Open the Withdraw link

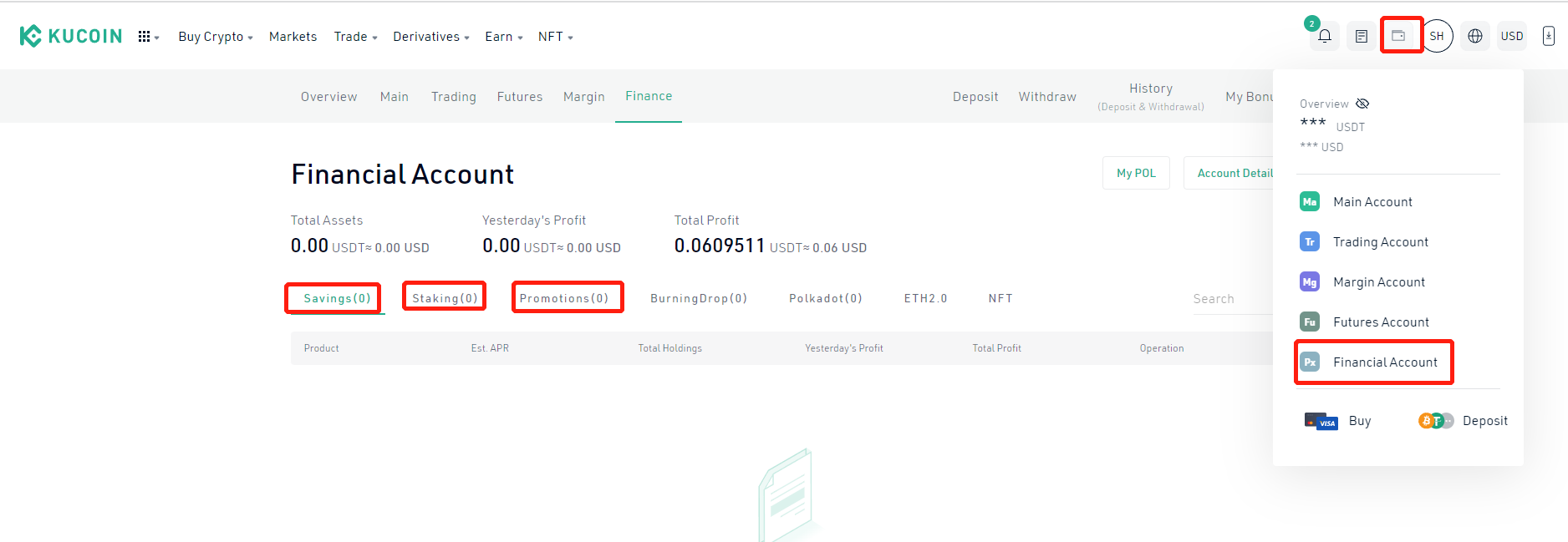pyautogui.click(x=1047, y=97)
